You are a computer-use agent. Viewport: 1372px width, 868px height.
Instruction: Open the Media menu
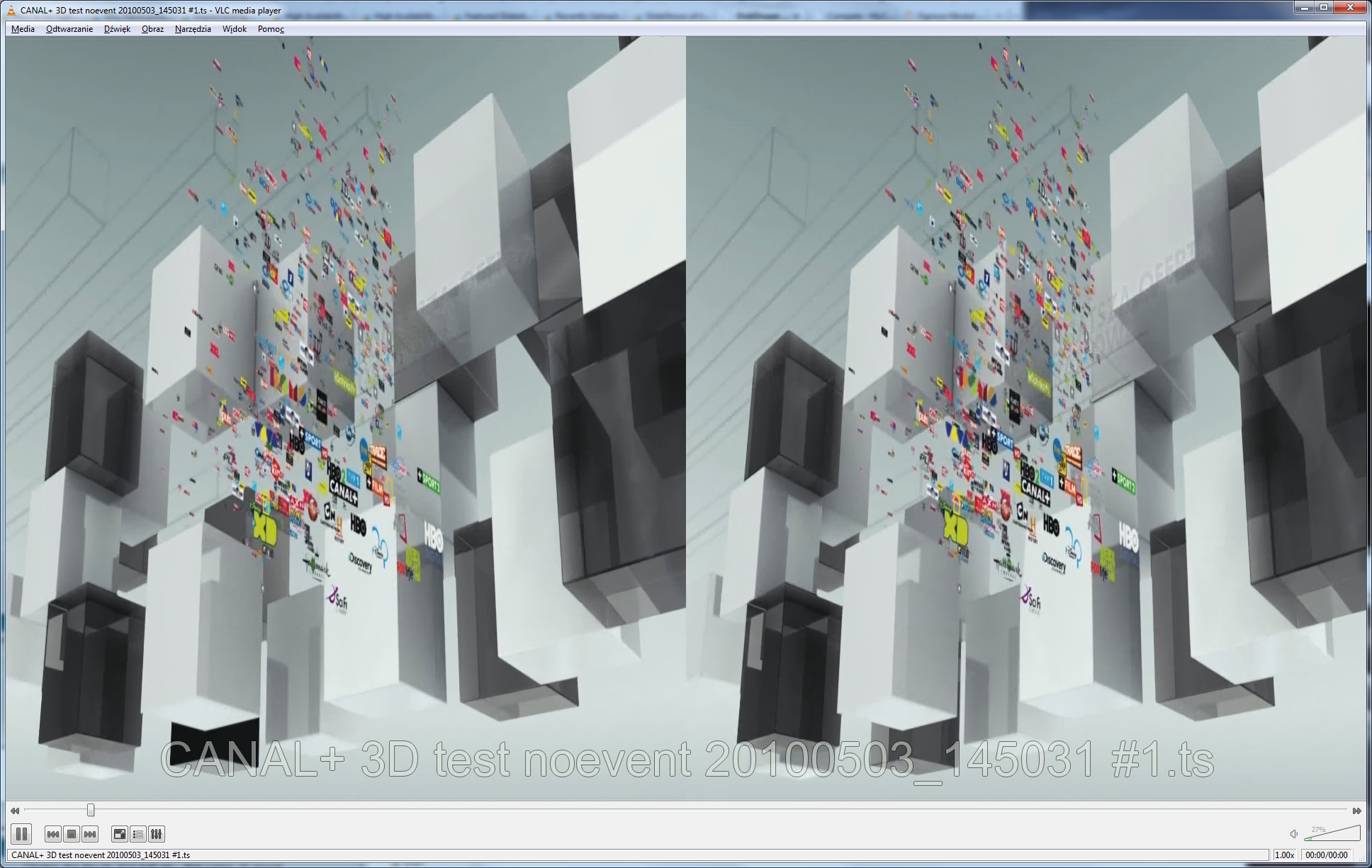(x=23, y=29)
